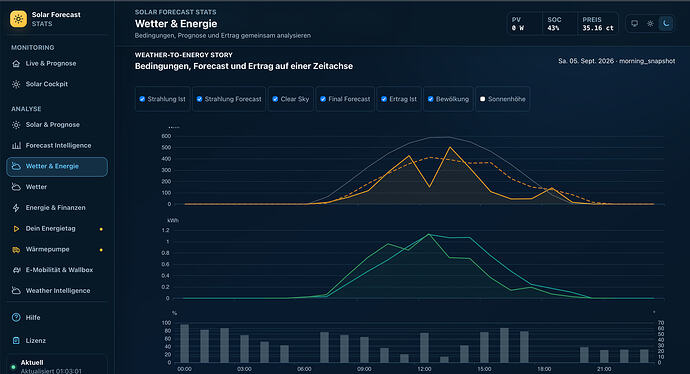Open Hilfe help page
The width and height of the screenshot is (690, 374).
click(x=57, y=317)
